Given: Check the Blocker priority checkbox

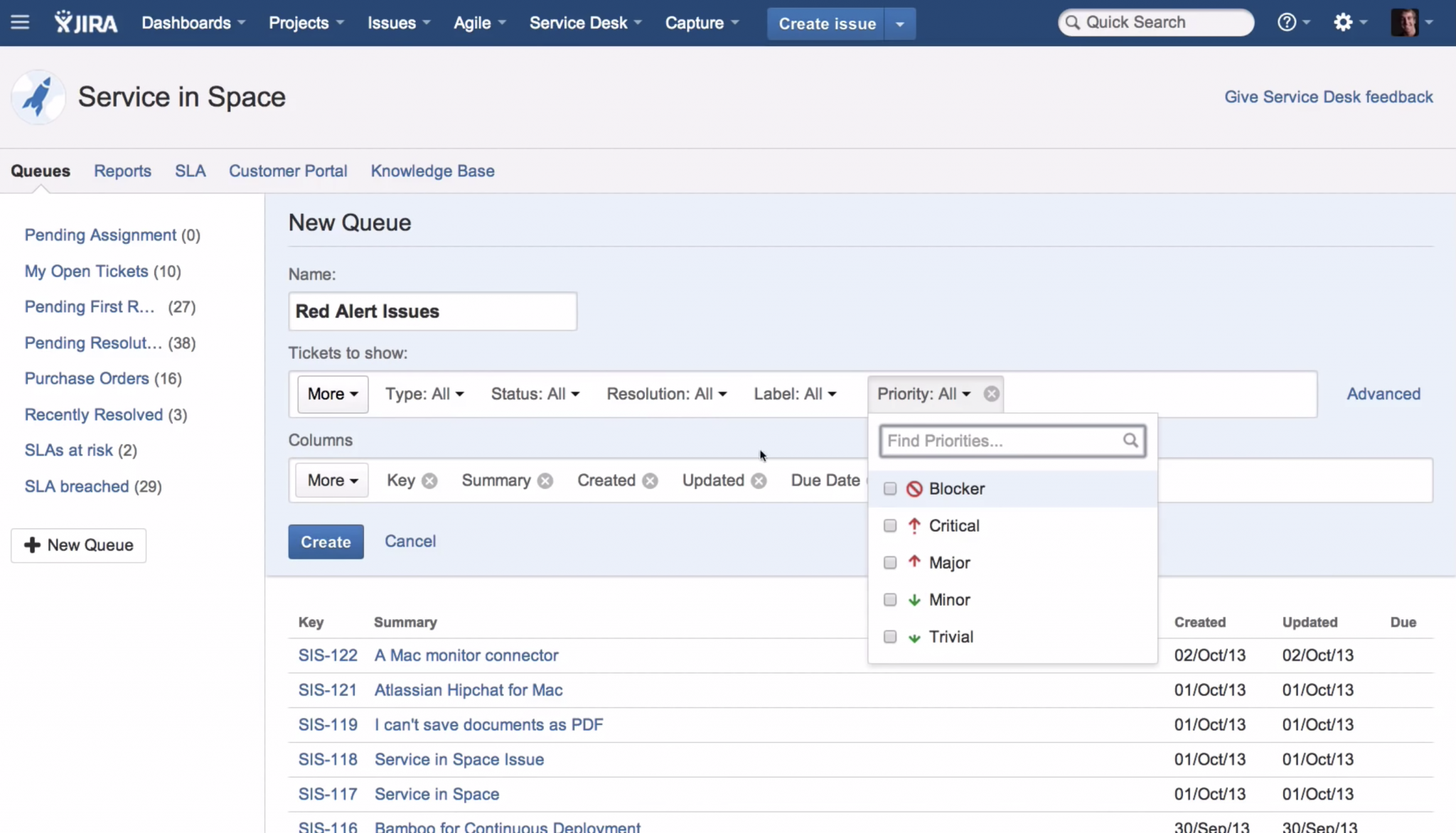Looking at the screenshot, I should click(x=889, y=489).
